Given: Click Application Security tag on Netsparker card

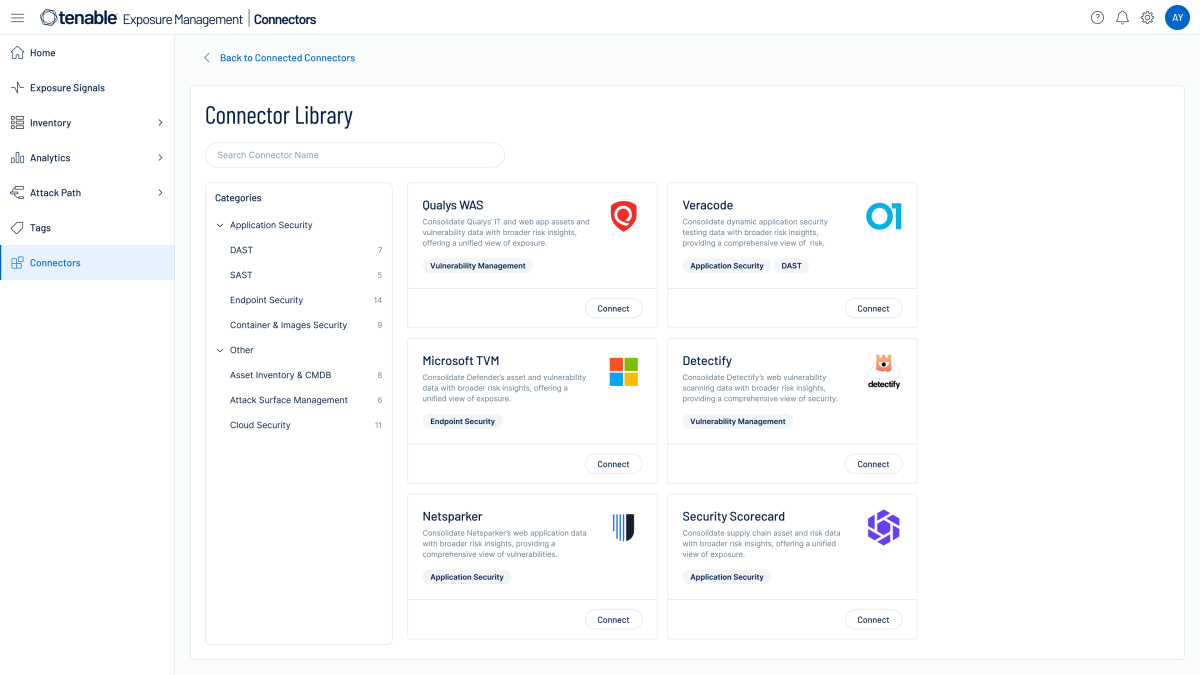Looking at the screenshot, I should [467, 577].
